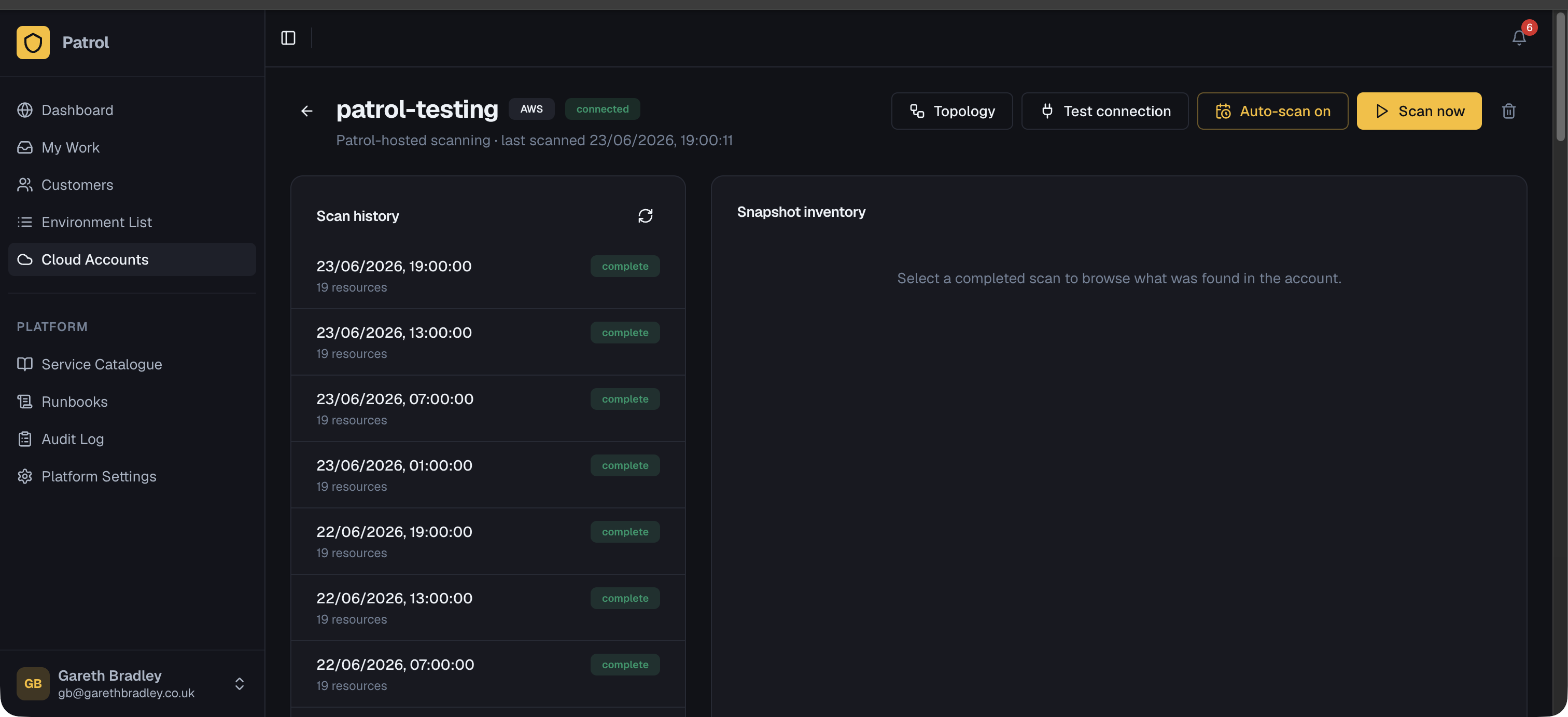This screenshot has width=1568, height=717.
Task: Open Service Catalogue
Action: click(x=132, y=364)
